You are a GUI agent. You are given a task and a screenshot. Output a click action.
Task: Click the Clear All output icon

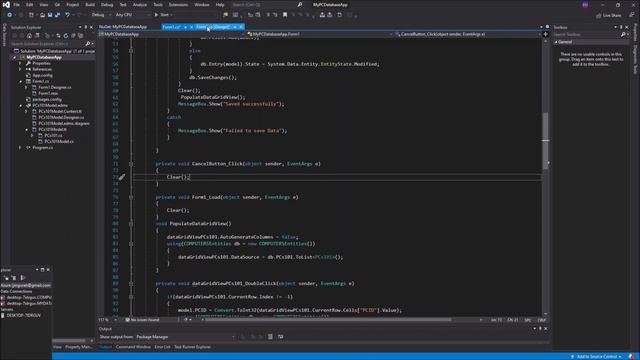270,337
